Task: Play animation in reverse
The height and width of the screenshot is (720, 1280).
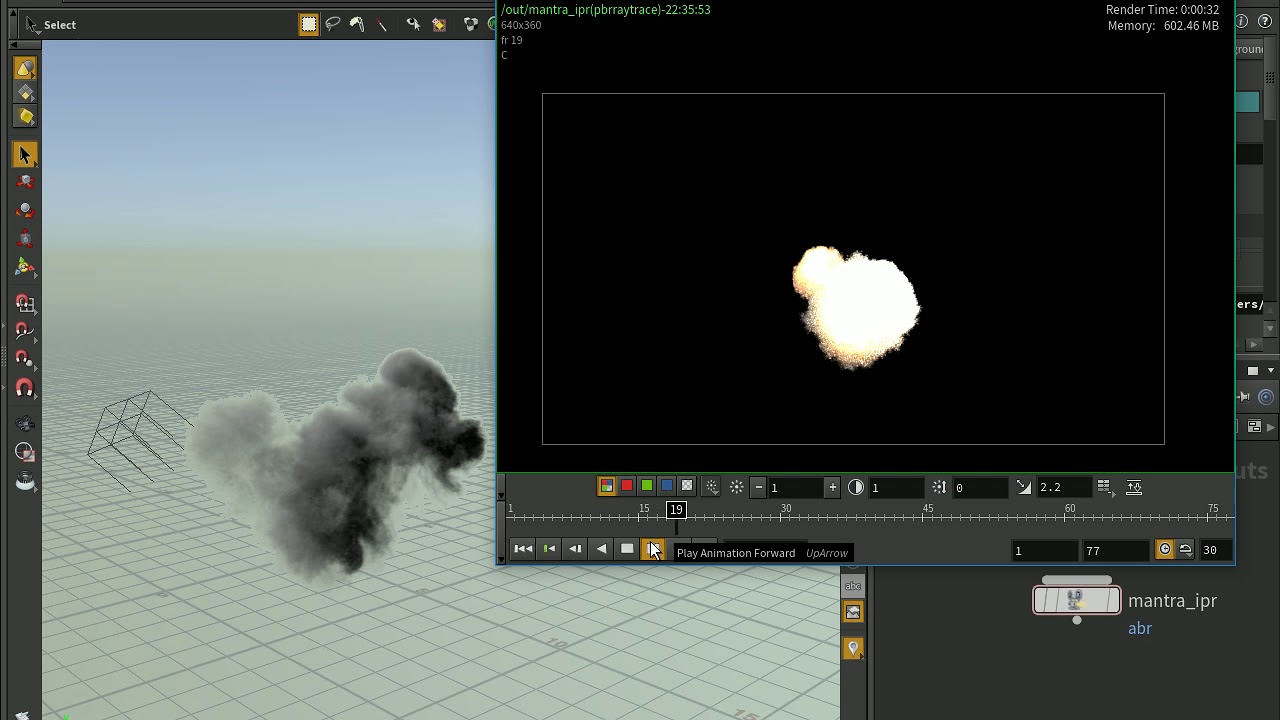Action: pyautogui.click(x=601, y=549)
